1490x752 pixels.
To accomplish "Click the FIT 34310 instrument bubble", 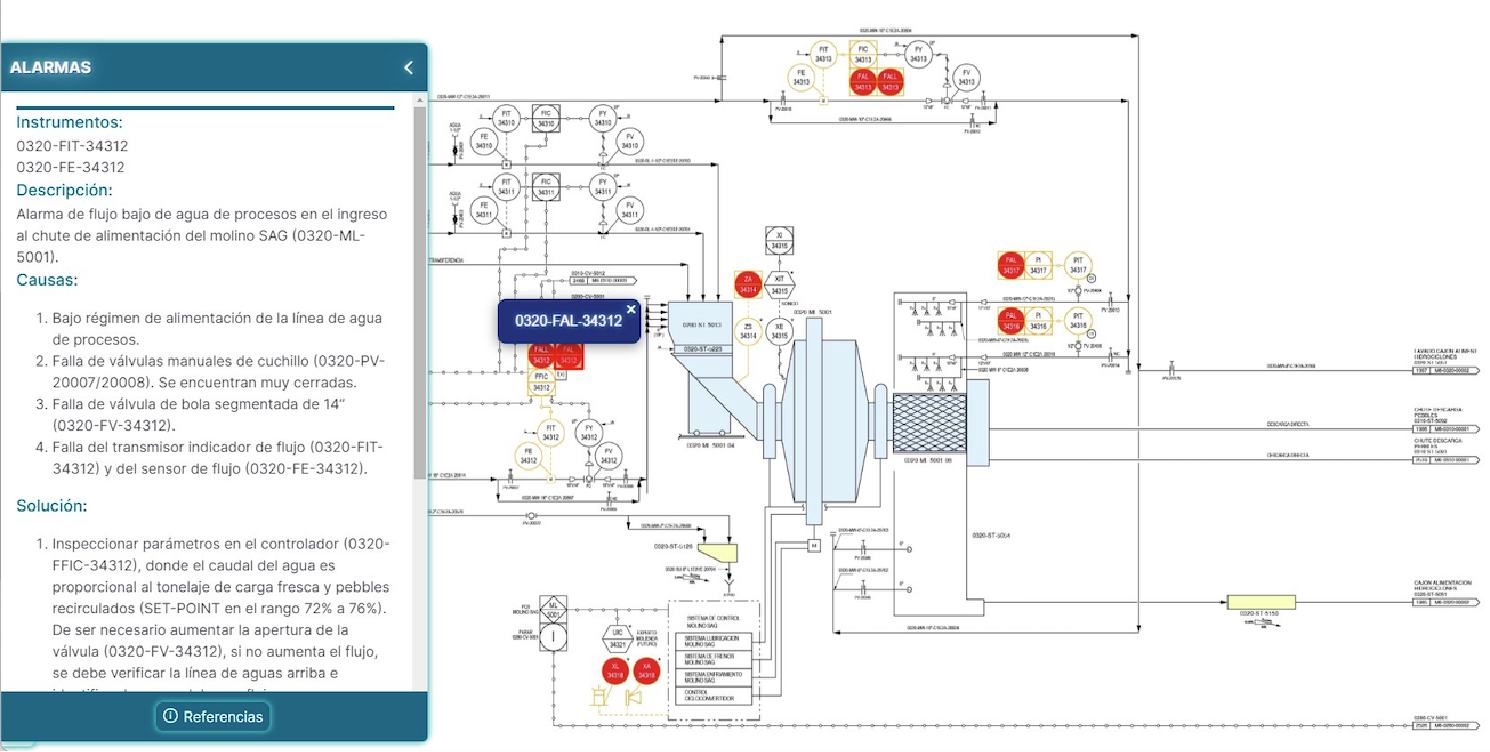I will pos(507,119).
